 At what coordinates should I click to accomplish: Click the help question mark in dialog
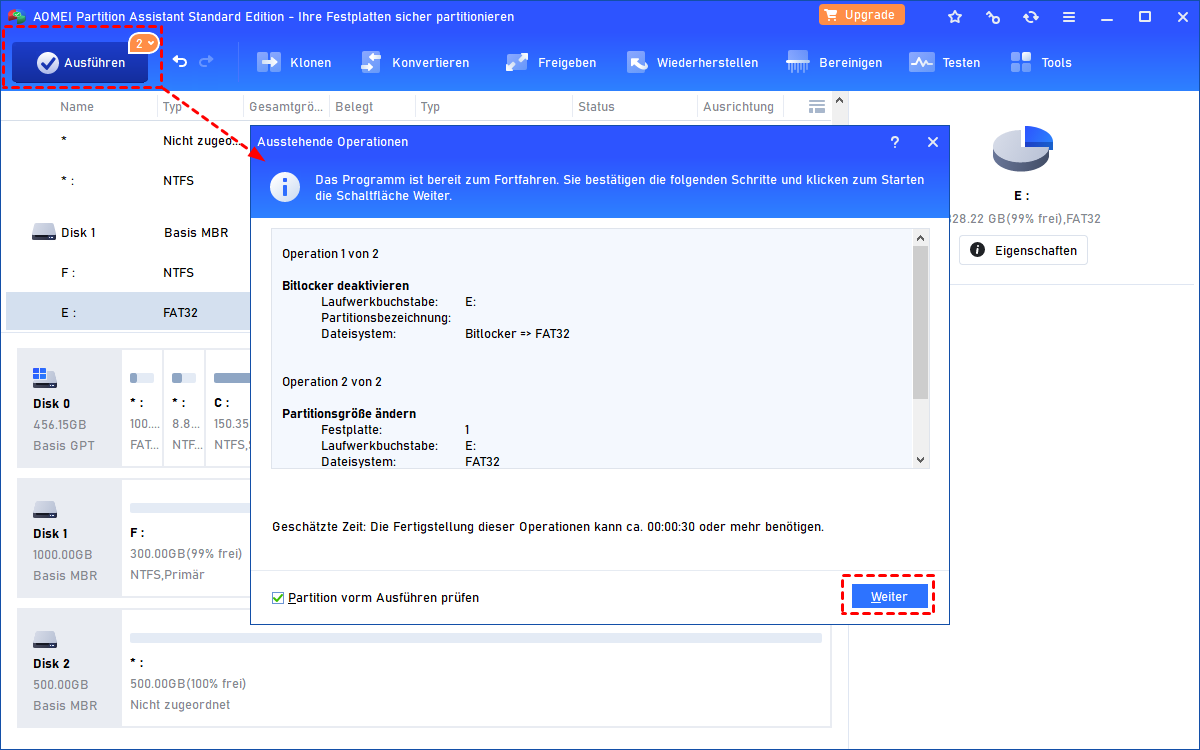tap(895, 142)
